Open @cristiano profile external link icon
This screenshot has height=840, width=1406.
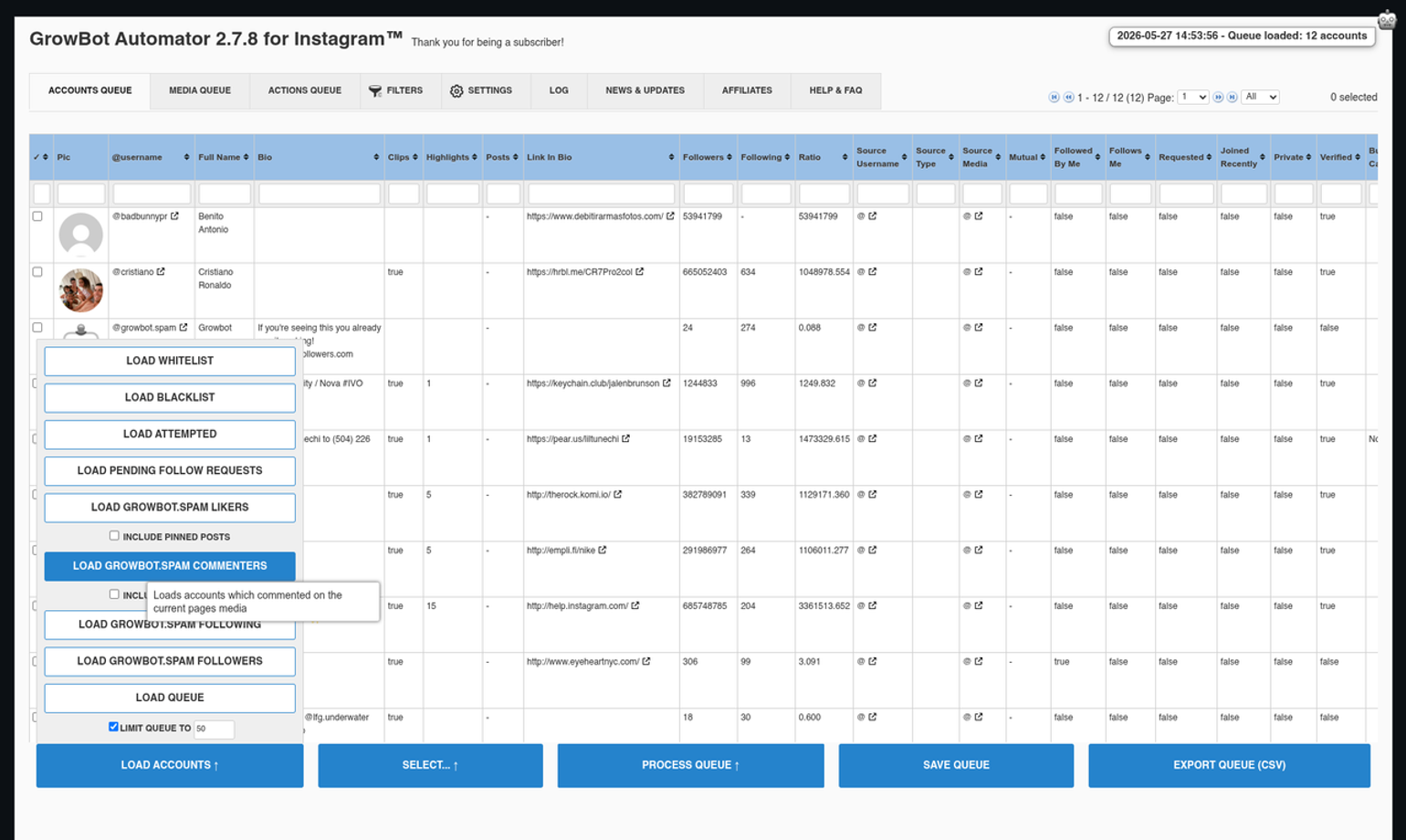tap(161, 272)
